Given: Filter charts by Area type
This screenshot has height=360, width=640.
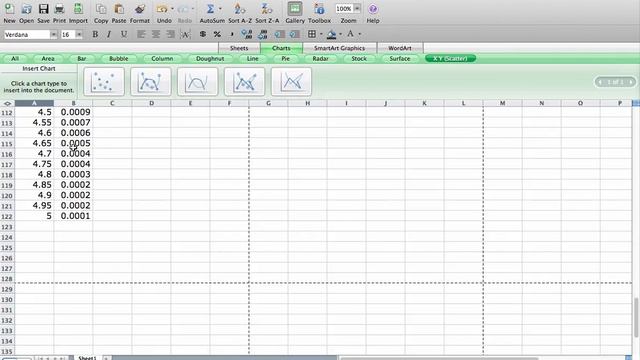Looking at the screenshot, I should (x=48, y=59).
